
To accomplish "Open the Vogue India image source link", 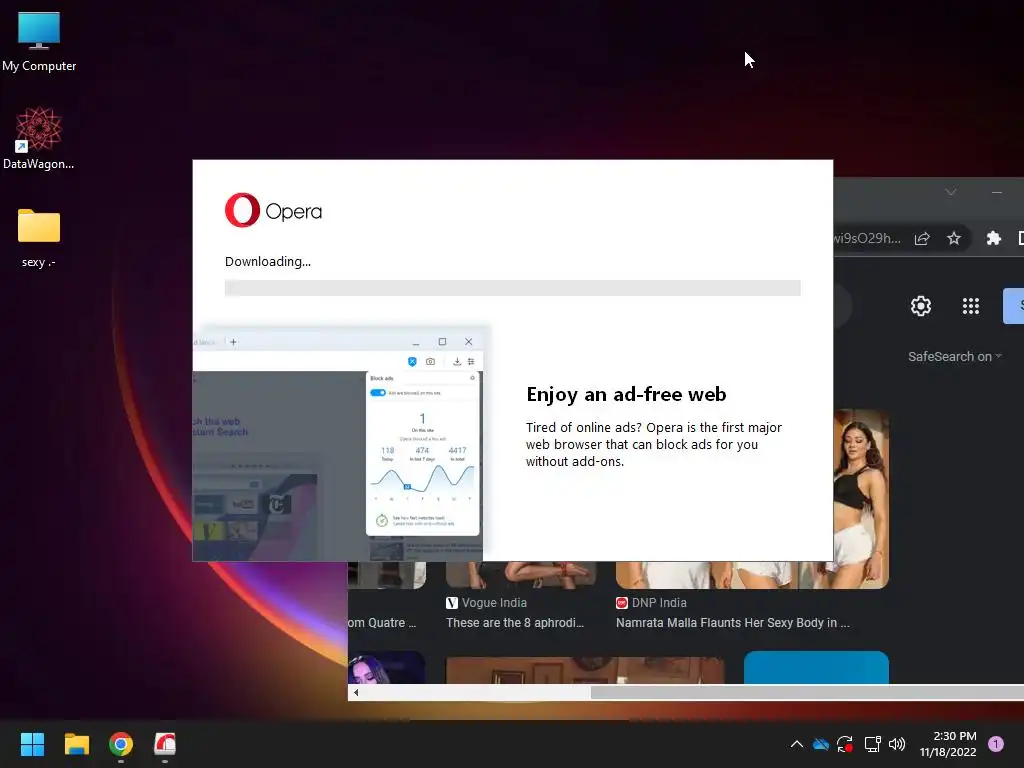I will point(487,603).
